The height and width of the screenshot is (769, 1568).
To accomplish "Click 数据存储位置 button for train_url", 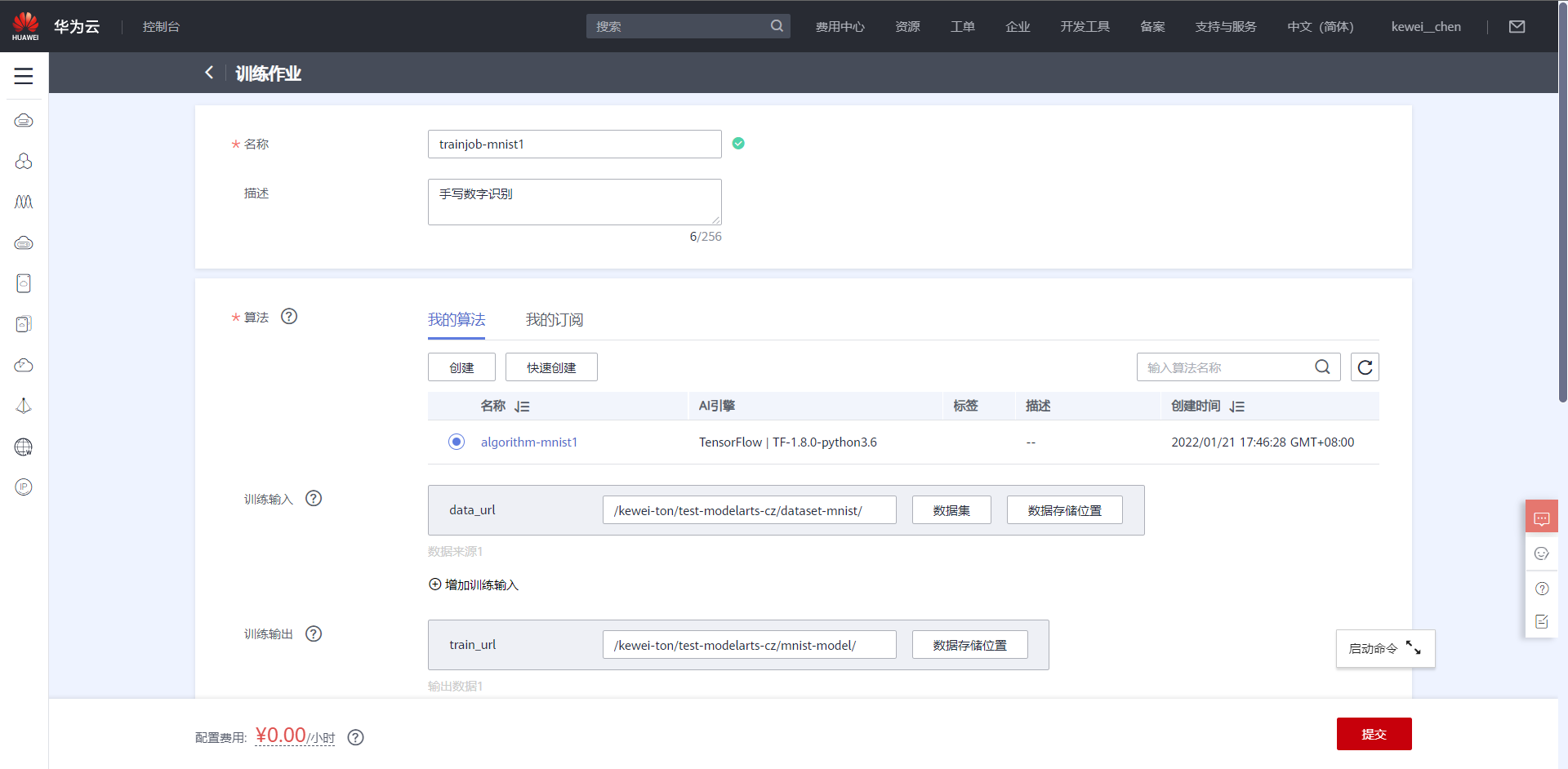I will point(969,645).
